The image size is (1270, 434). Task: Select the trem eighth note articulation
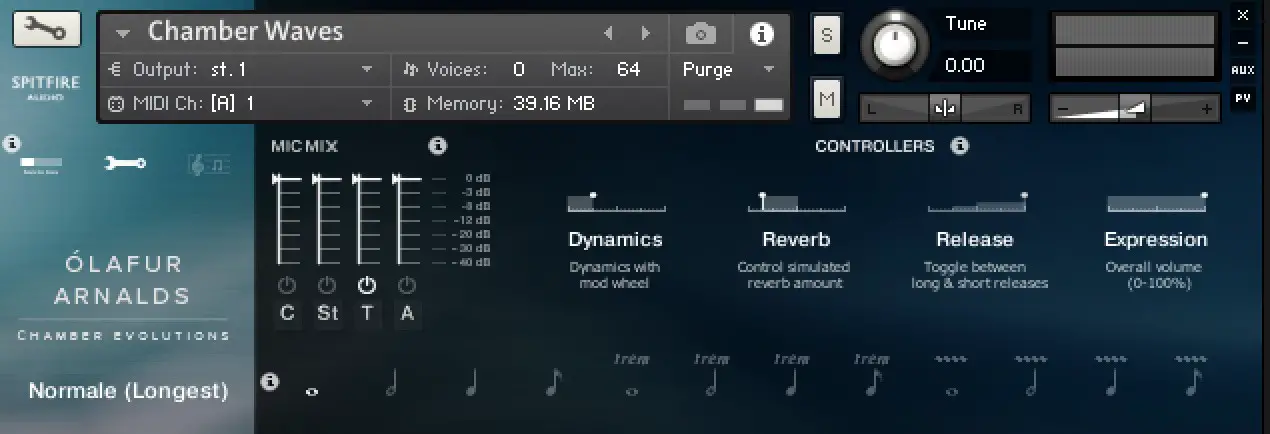(872, 377)
